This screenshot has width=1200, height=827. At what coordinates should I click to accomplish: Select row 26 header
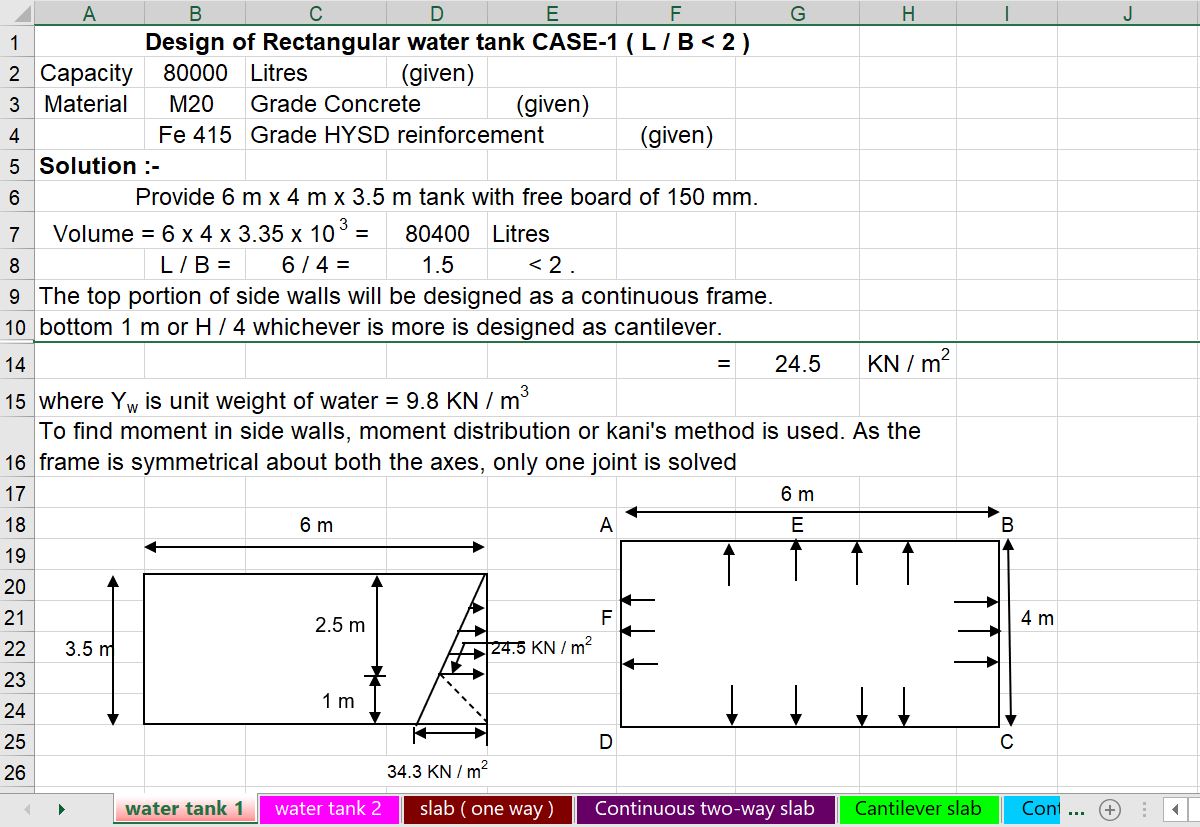coord(15,772)
